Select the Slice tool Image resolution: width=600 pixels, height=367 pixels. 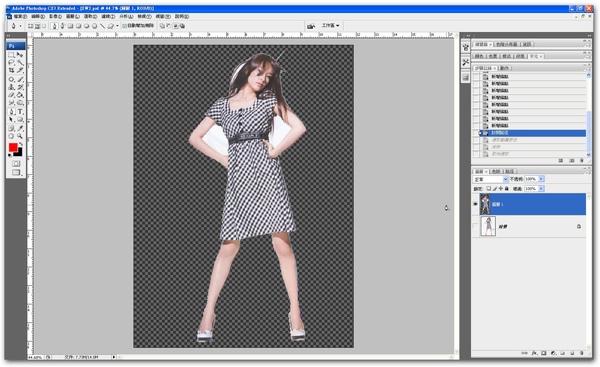(x=20, y=70)
